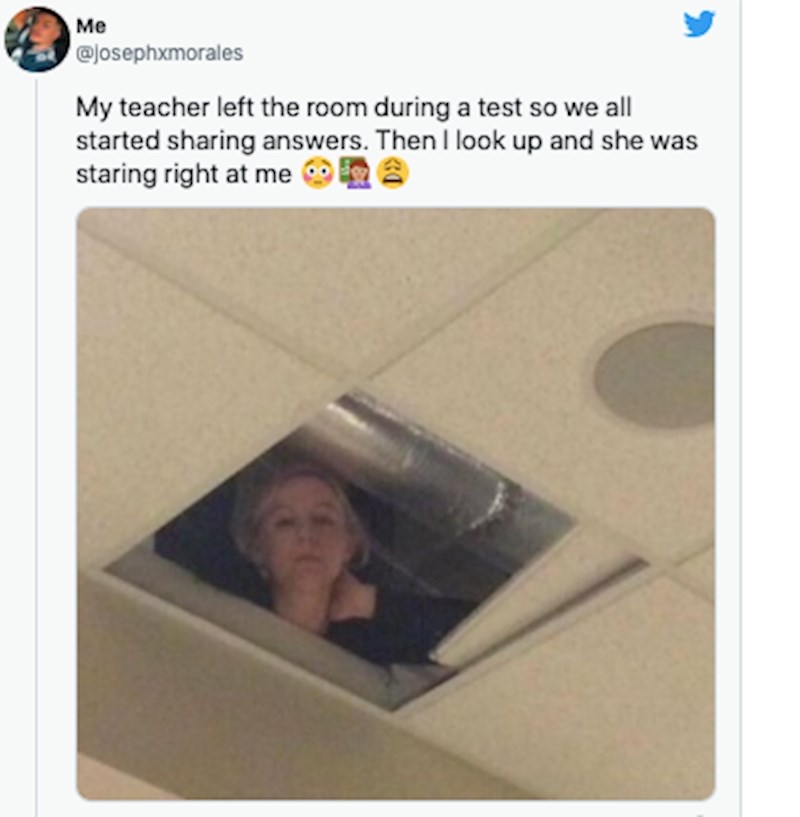800x817 pixels.
Task: Click the word "teacher" in the tweet
Action: (165, 107)
